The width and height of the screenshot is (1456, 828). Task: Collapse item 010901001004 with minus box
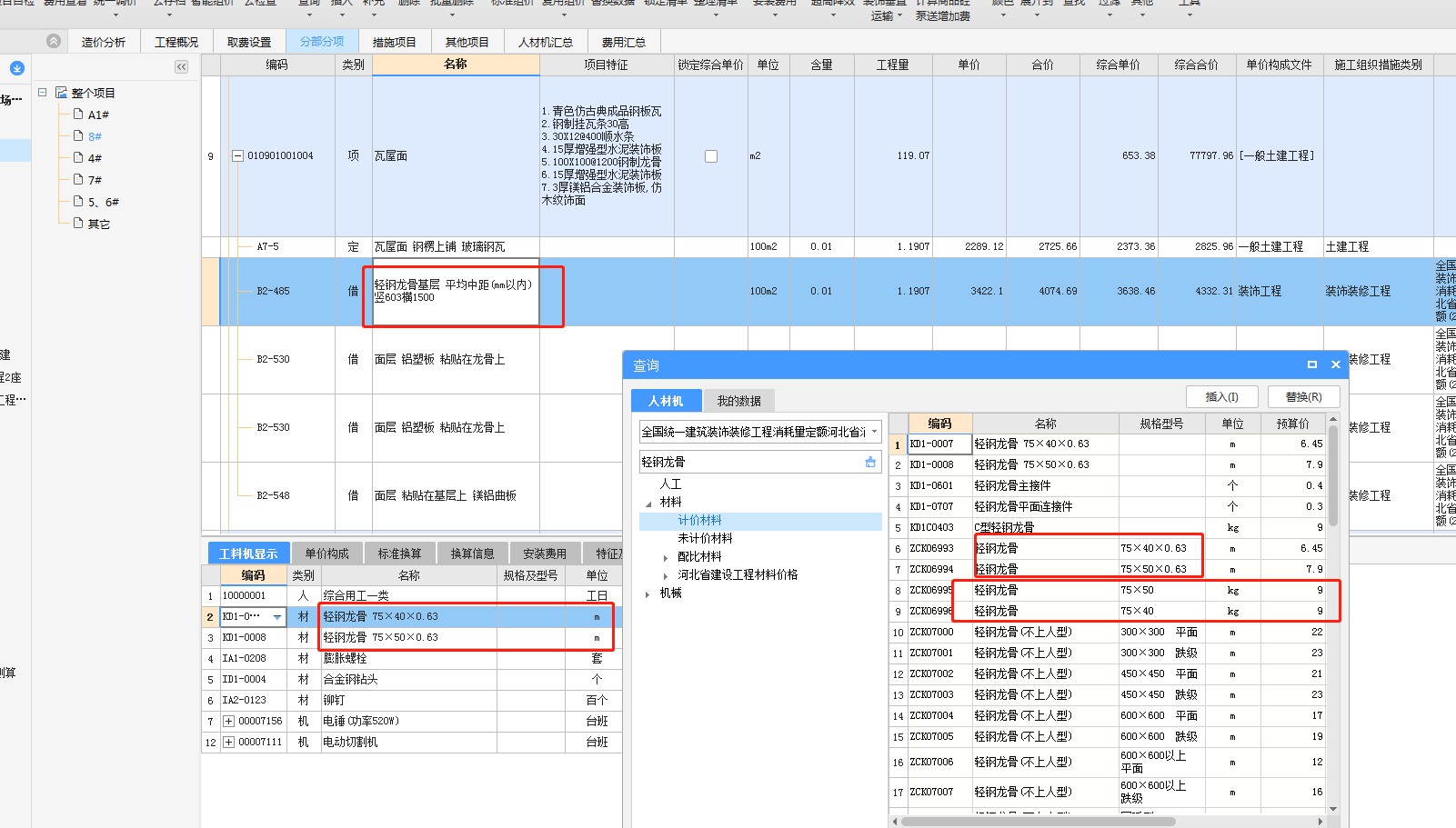pos(237,156)
